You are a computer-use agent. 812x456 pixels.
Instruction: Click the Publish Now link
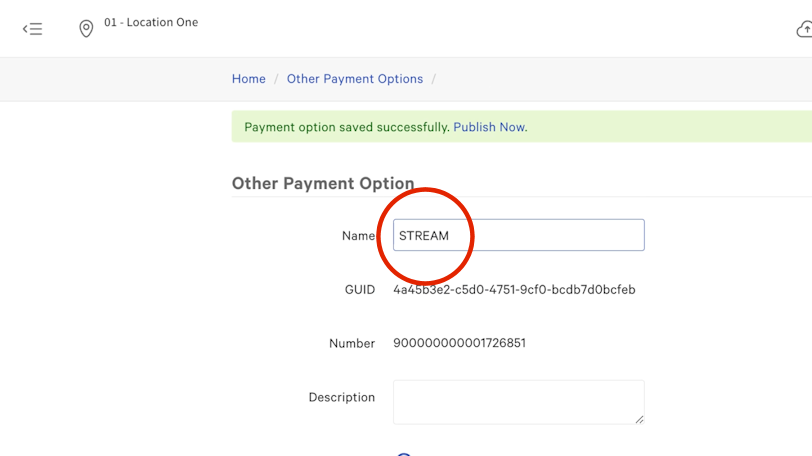[x=489, y=127]
